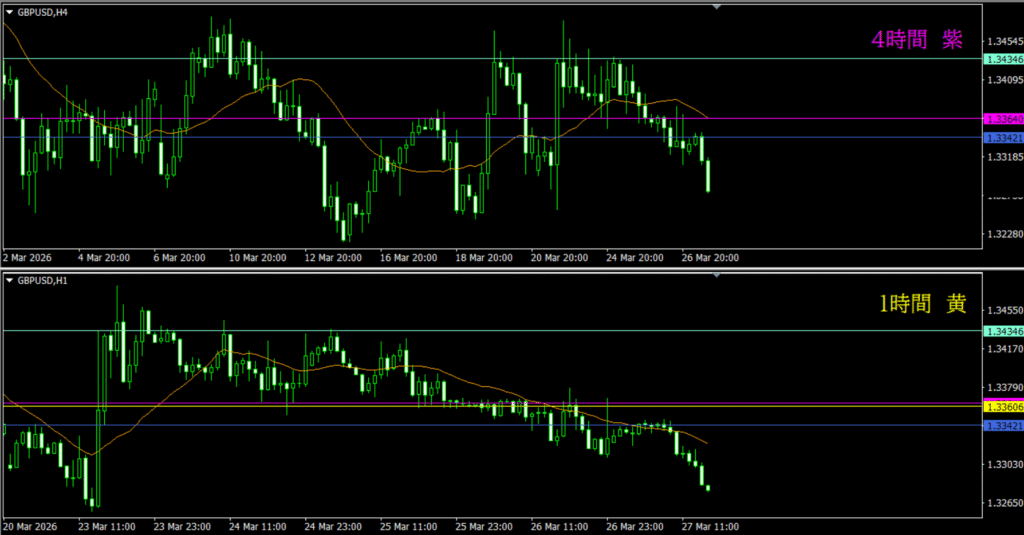The image size is (1024, 535).
Task: Select blue 1.33421 price tag on H4 chart
Action: point(1003,137)
